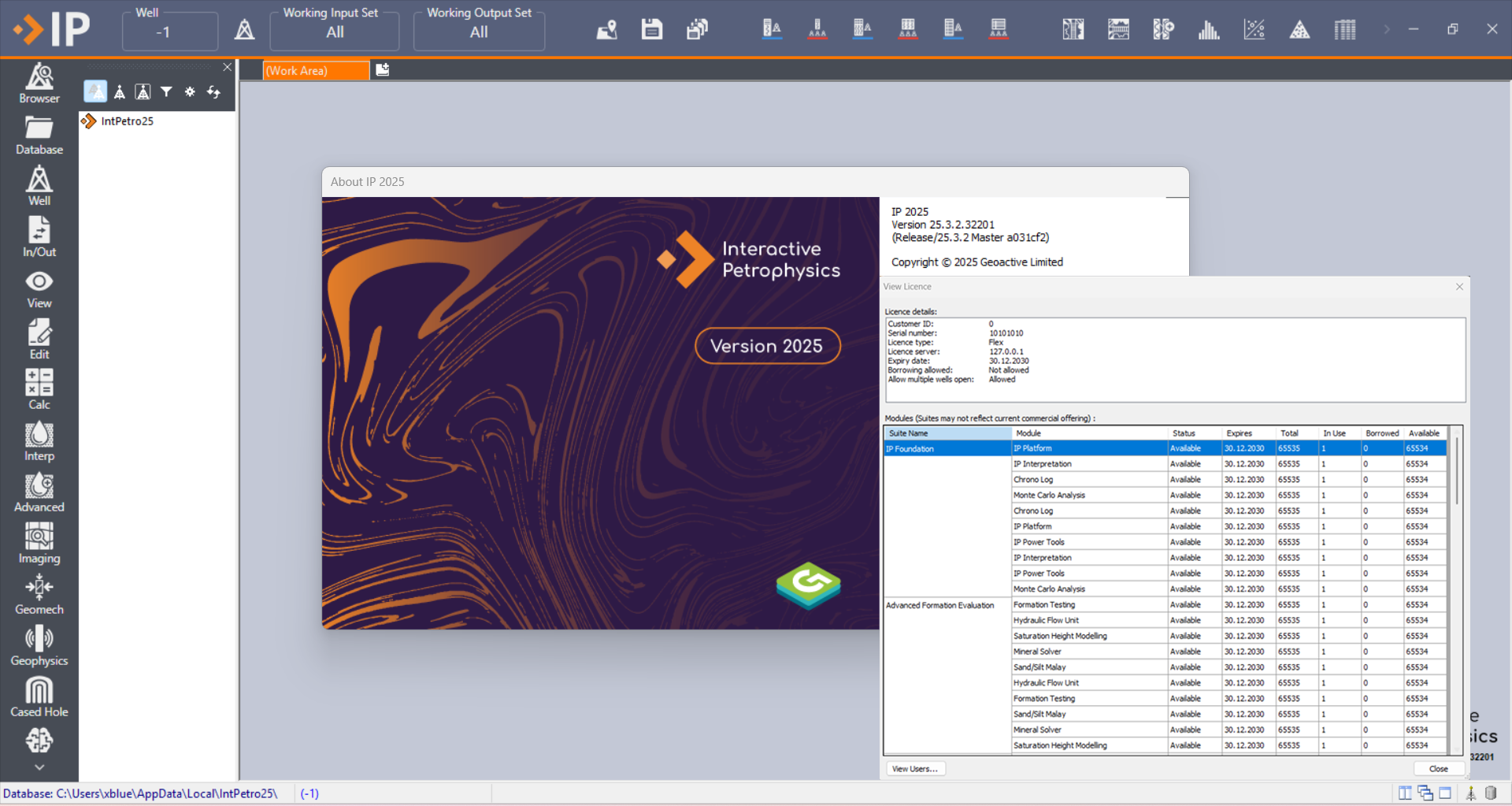Open browser settings gear icon
This screenshot has height=806, width=1512.
coord(190,92)
